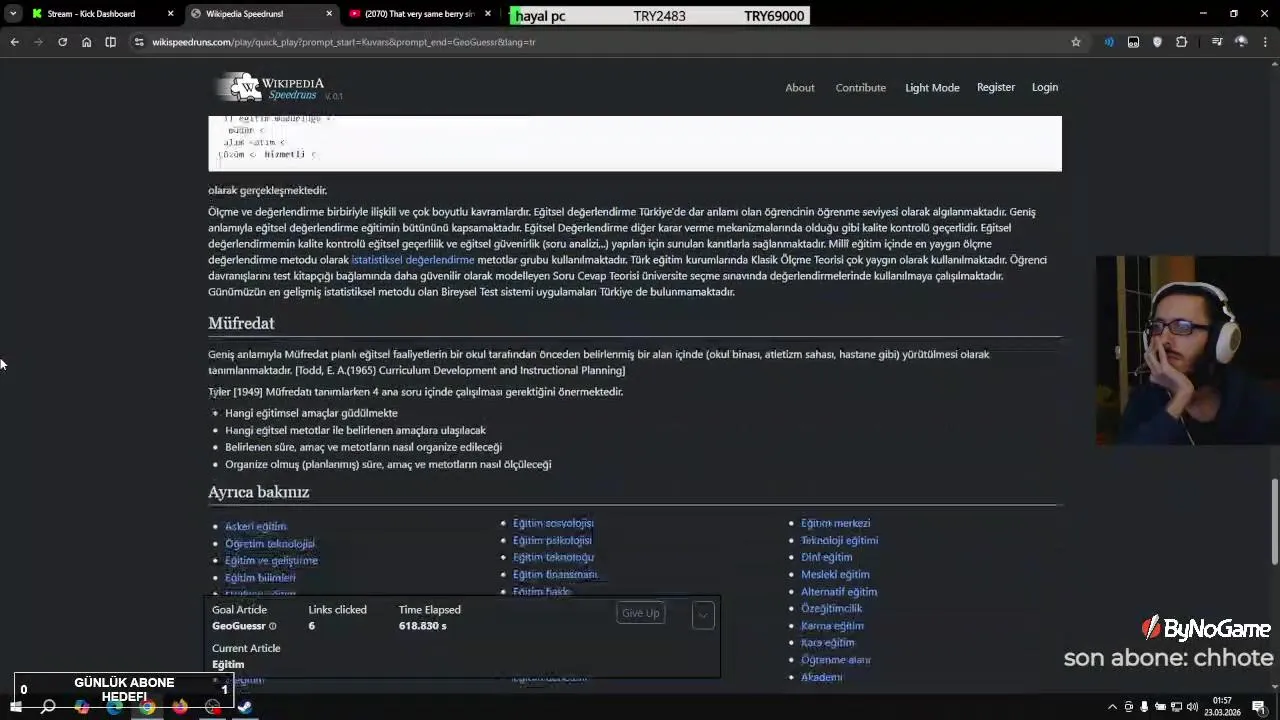Open Steam from the taskbar
Screen dimensions: 1280x720
coord(245,707)
